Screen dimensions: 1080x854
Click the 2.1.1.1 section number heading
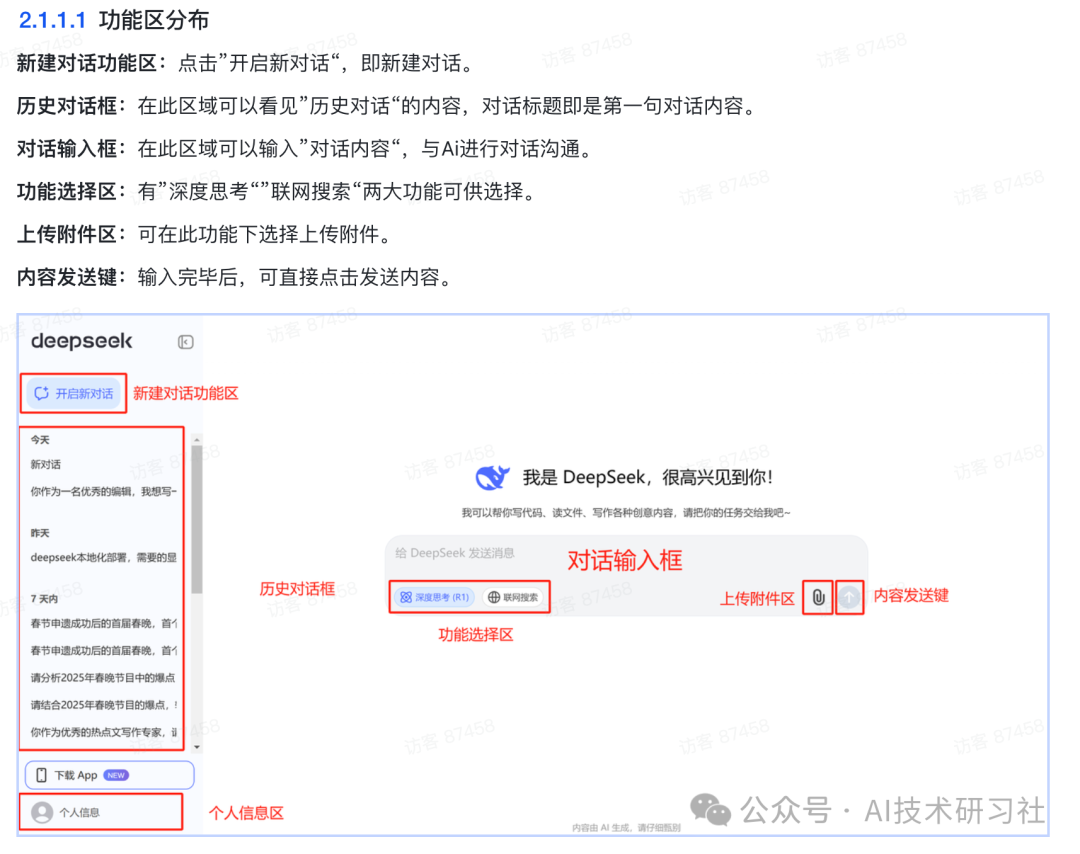[x=52, y=21]
